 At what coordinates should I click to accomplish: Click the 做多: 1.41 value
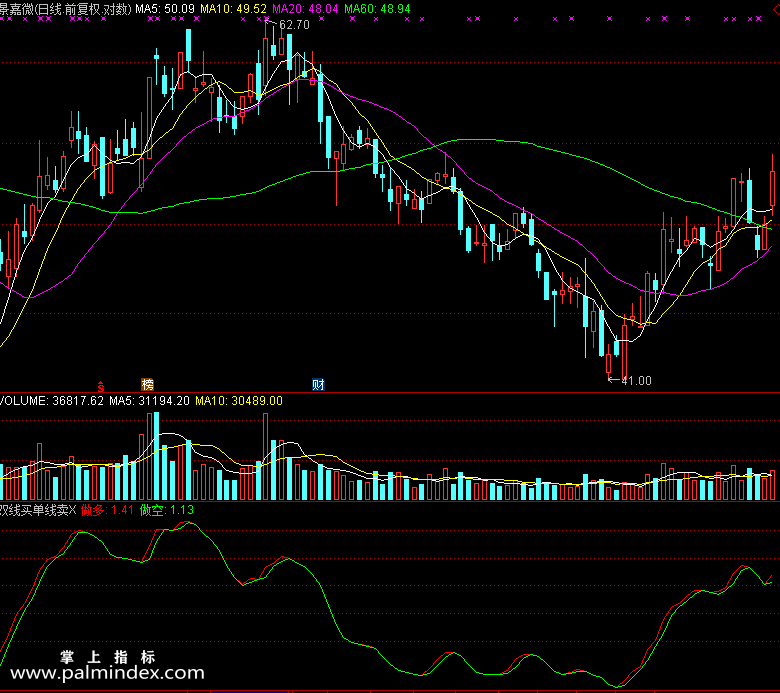tap(107, 510)
